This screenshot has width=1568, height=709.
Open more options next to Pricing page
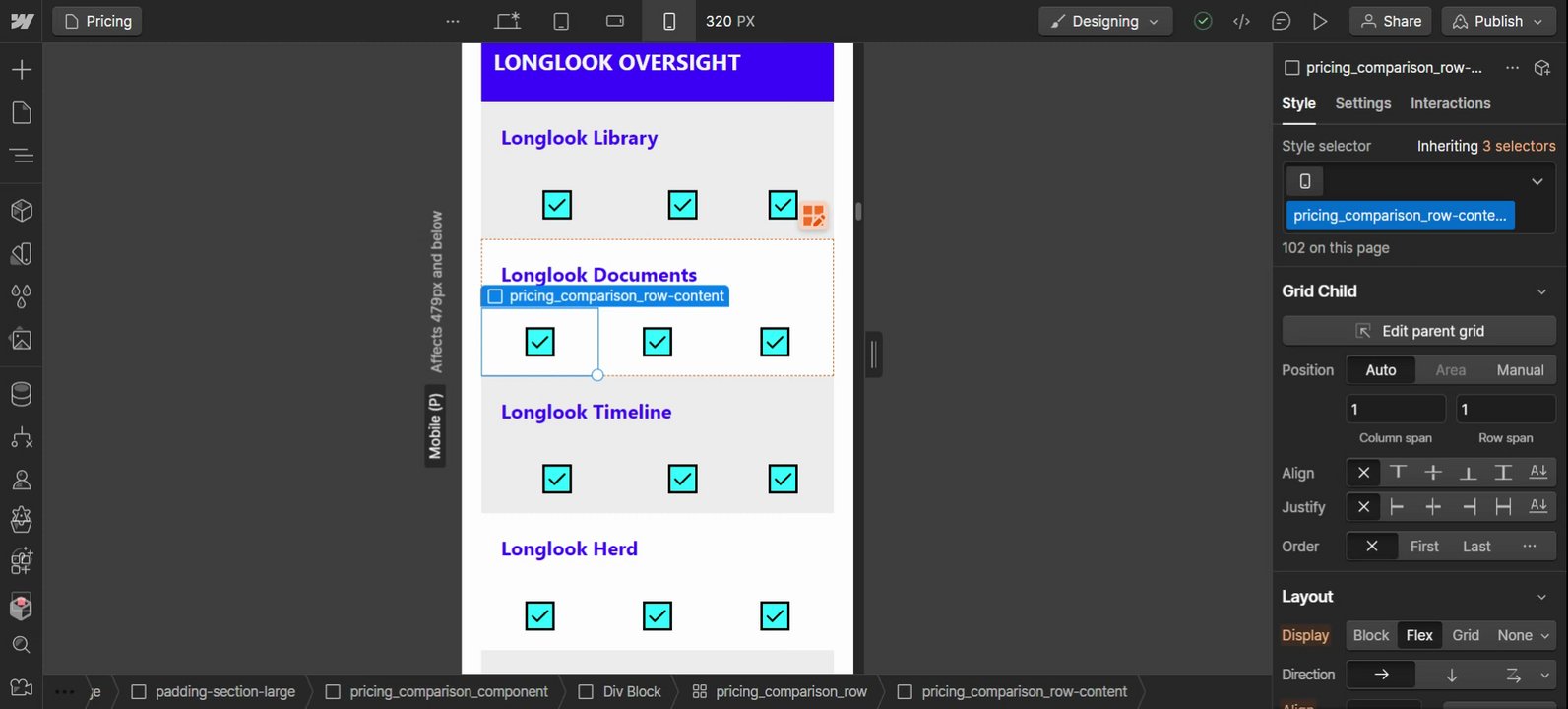pyautogui.click(x=453, y=21)
